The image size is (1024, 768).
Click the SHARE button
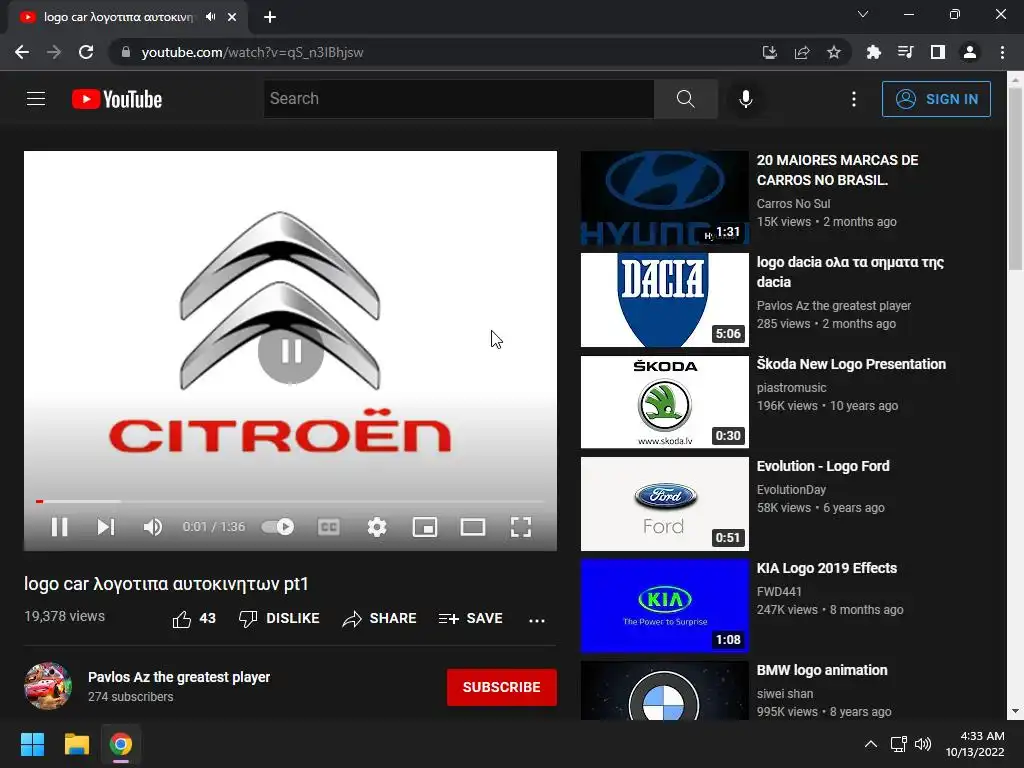pyautogui.click(x=379, y=618)
